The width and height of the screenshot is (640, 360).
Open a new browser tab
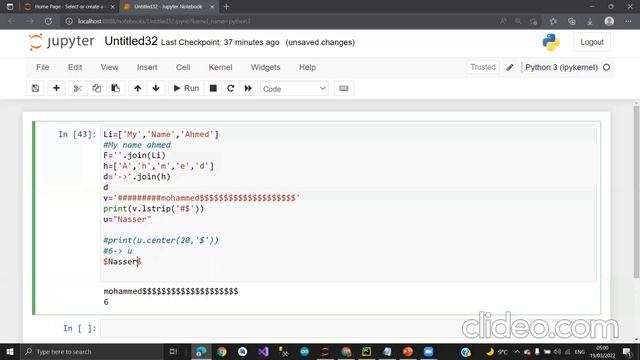(x=227, y=7)
